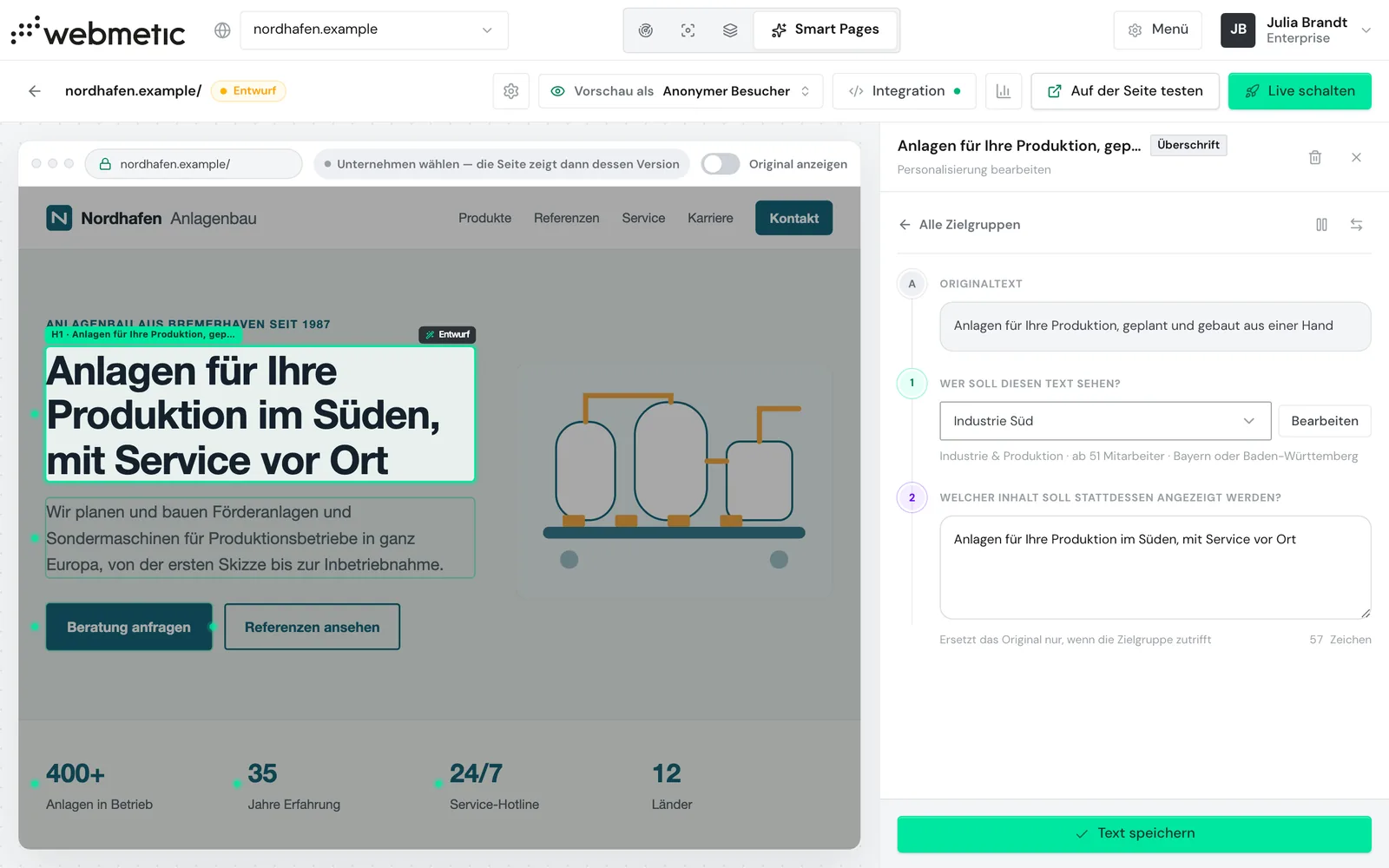1389x868 pixels.
Task: Click the step 1 circle marker
Action: tap(912, 383)
